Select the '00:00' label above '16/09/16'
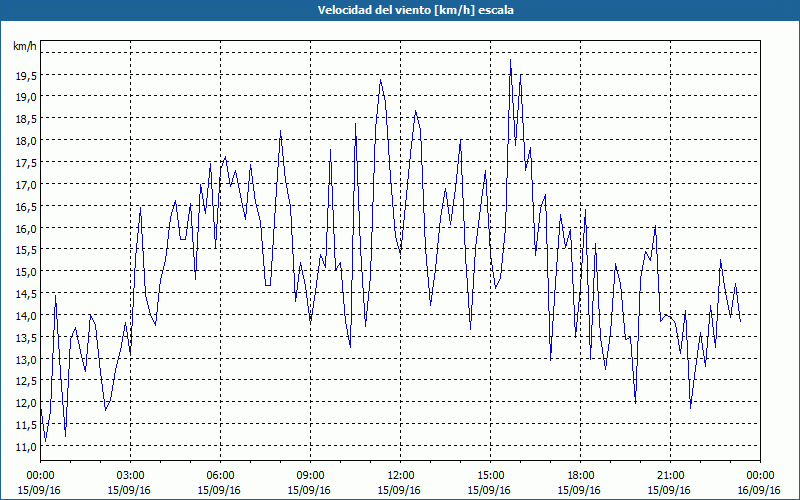This screenshot has height=500, width=800. coord(760,476)
